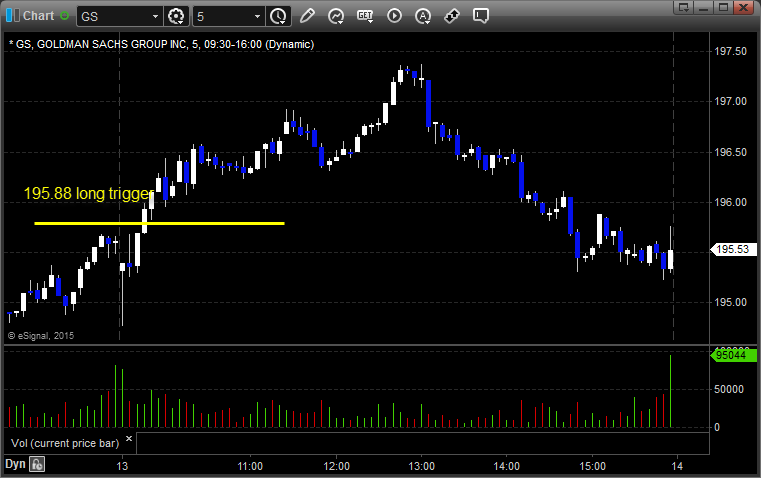
Task: Click the 196.00 price axis label
Action: point(730,202)
